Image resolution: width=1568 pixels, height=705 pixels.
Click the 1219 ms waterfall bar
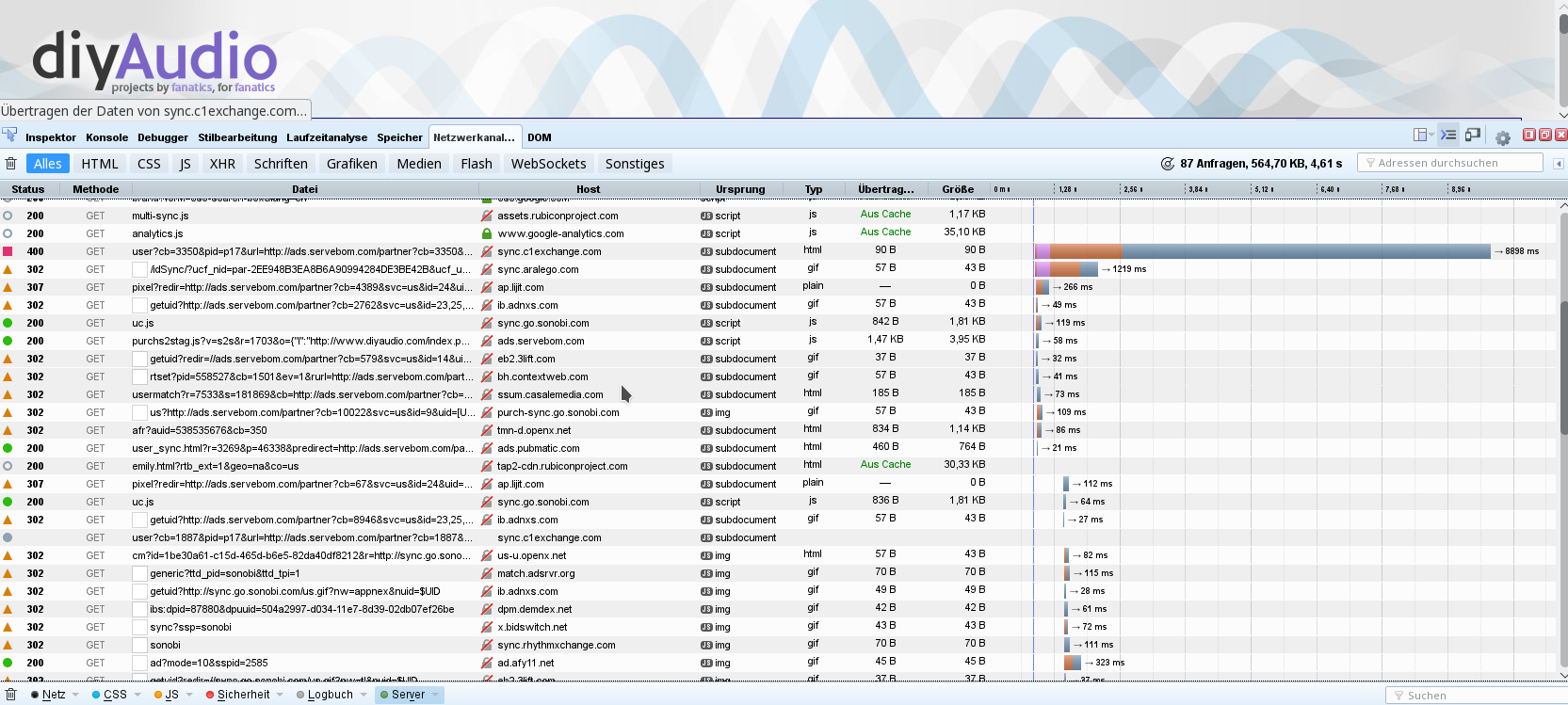[x=1066, y=269]
